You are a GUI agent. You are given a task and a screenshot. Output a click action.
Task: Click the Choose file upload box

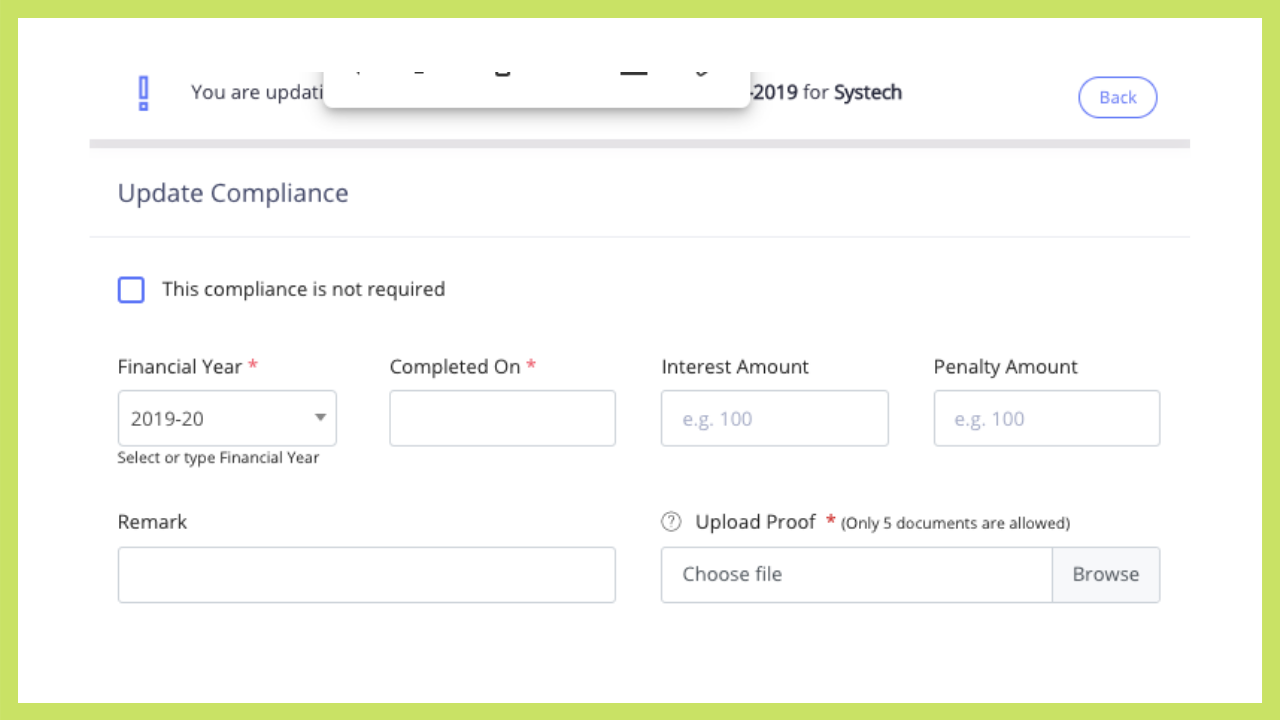click(x=856, y=575)
